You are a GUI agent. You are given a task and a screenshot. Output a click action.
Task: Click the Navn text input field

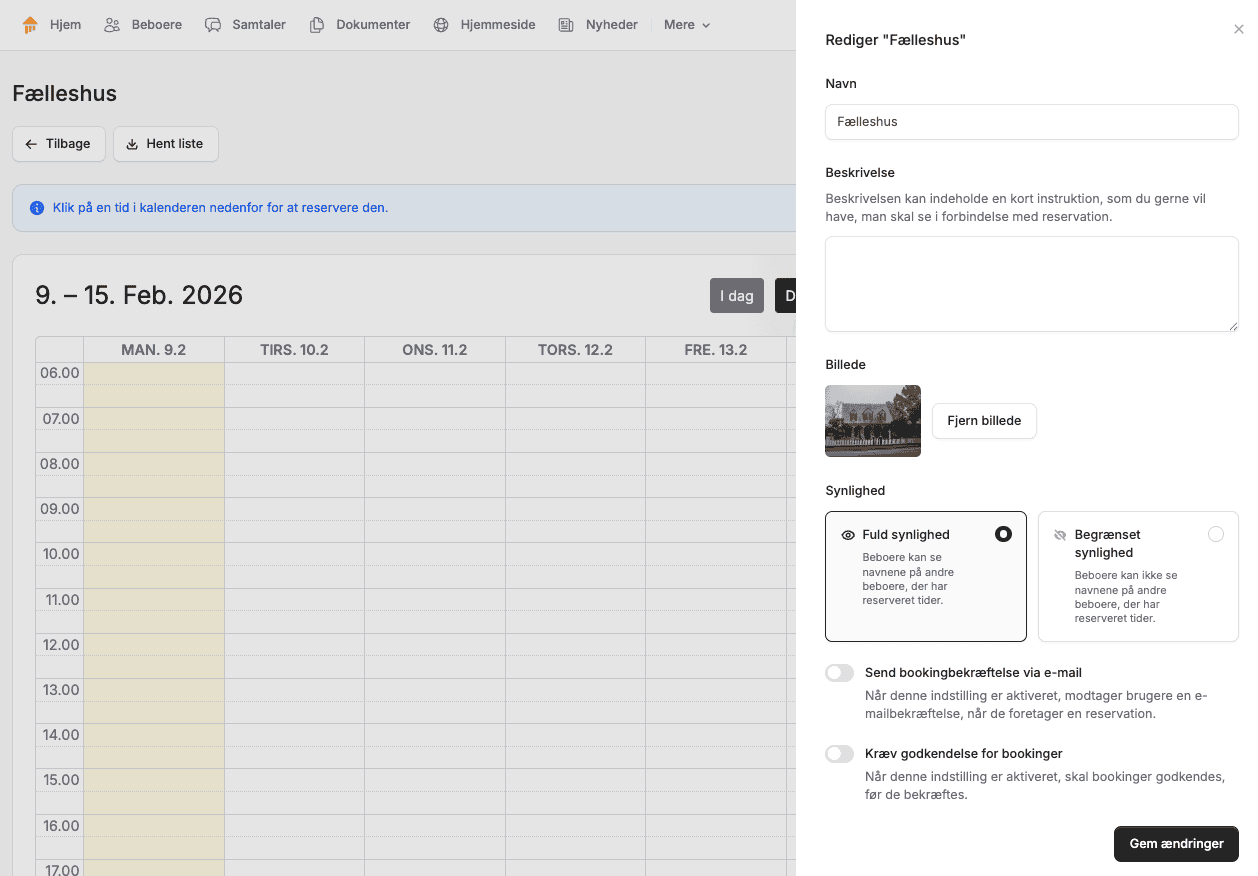(x=1031, y=122)
